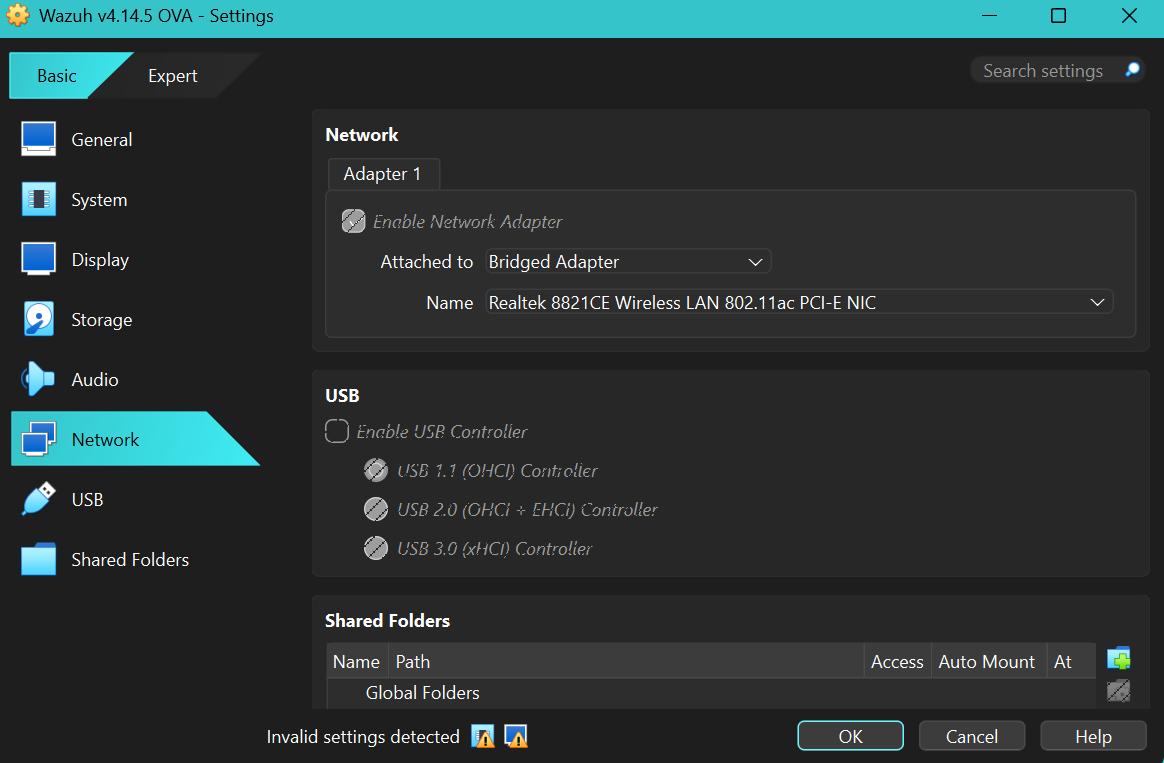Screen dimensions: 1164x763
Task: Click the search magnifier icon
Action: coord(1132,70)
